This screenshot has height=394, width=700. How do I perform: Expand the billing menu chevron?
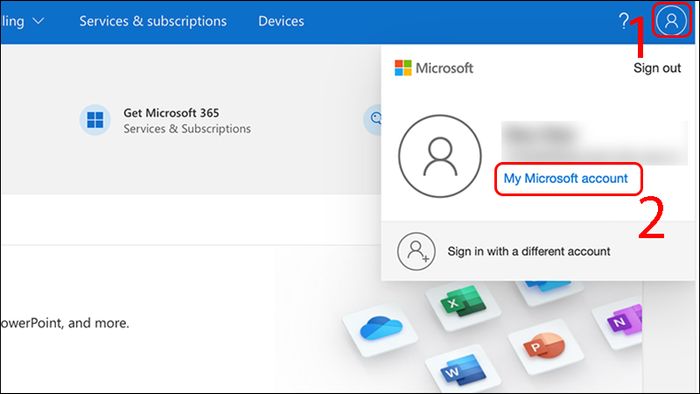[39, 21]
